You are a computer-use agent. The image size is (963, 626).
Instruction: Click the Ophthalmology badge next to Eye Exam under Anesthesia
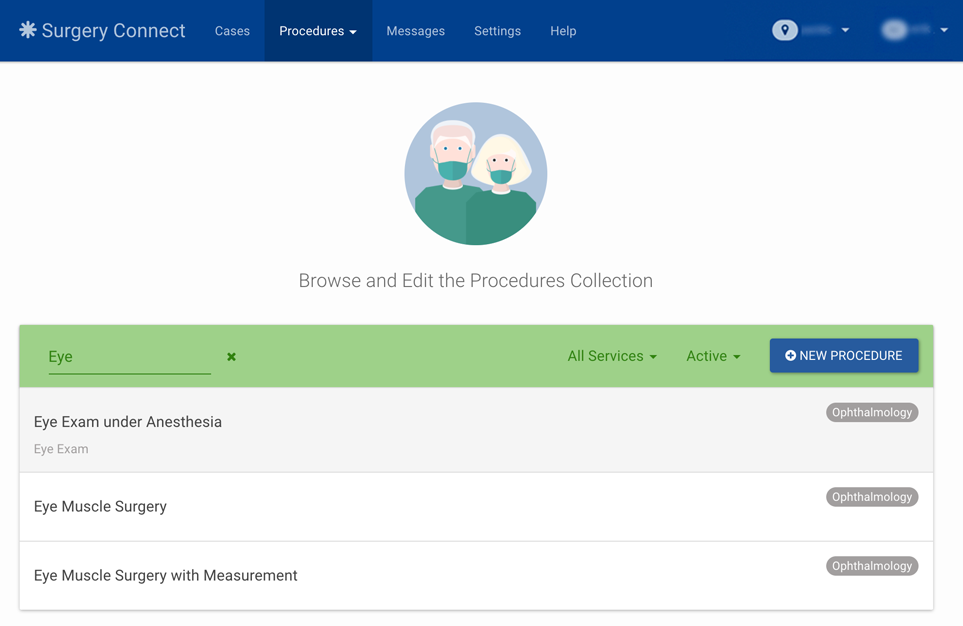(871, 412)
